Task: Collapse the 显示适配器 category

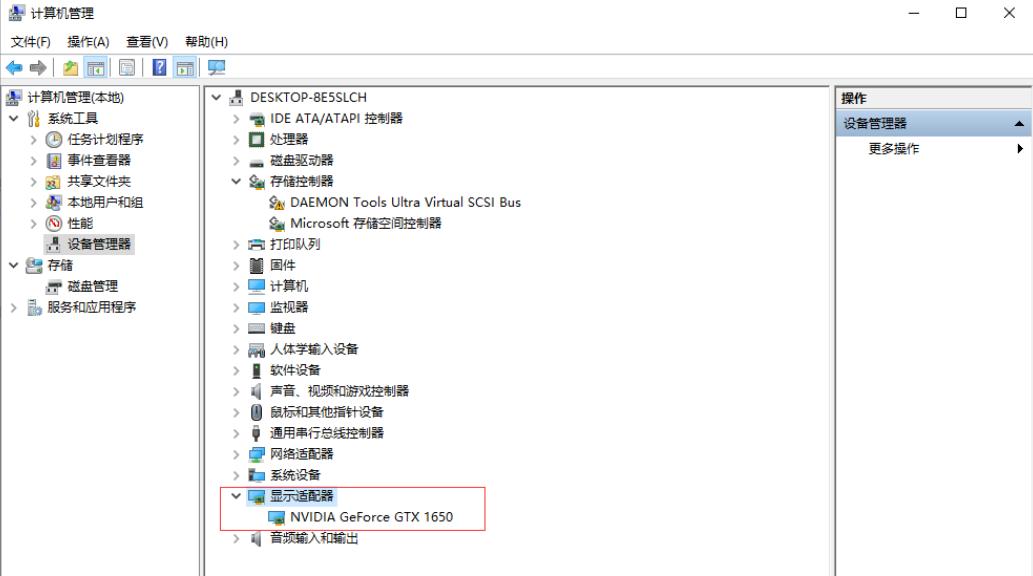Action: [236, 496]
